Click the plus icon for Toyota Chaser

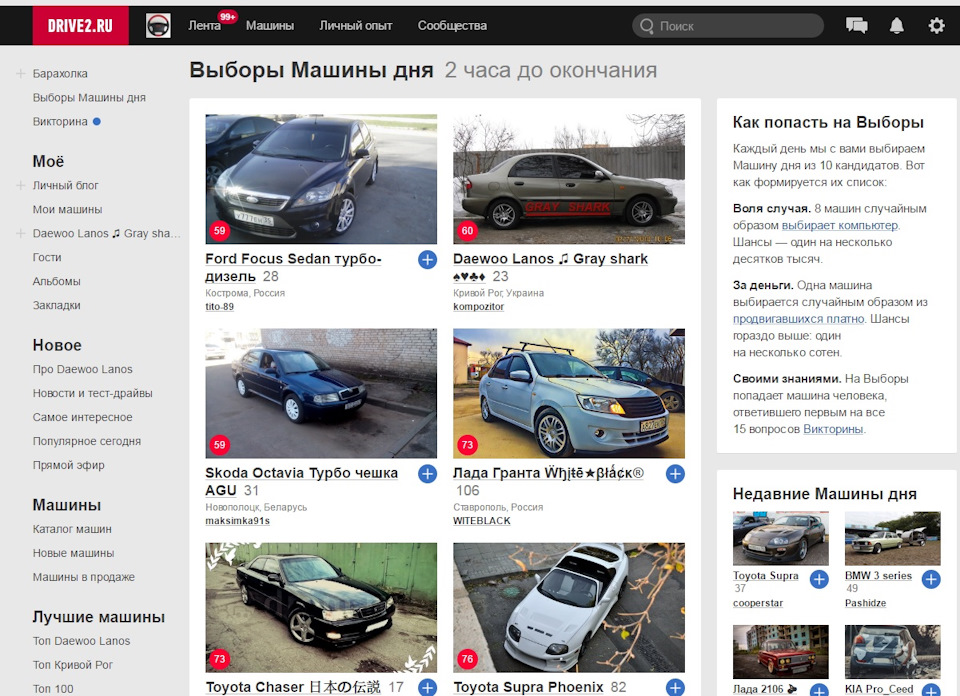427,687
